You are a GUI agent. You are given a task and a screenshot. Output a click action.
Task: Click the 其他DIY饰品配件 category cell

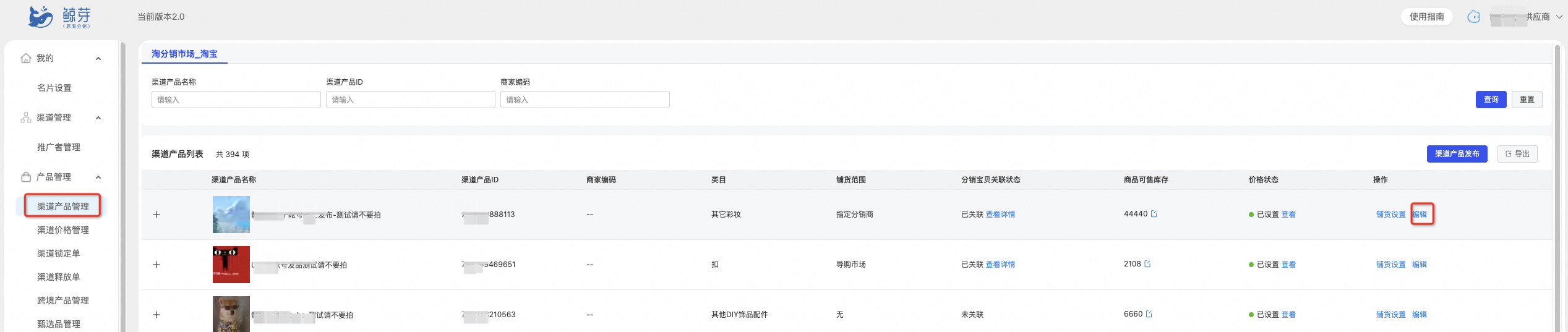(739, 315)
